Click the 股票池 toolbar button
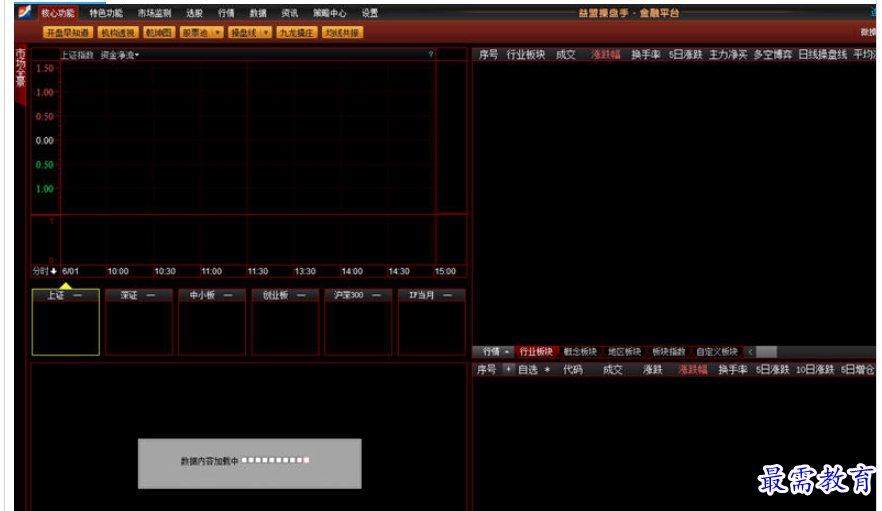Screen dimensions: 882x511 point(195,33)
